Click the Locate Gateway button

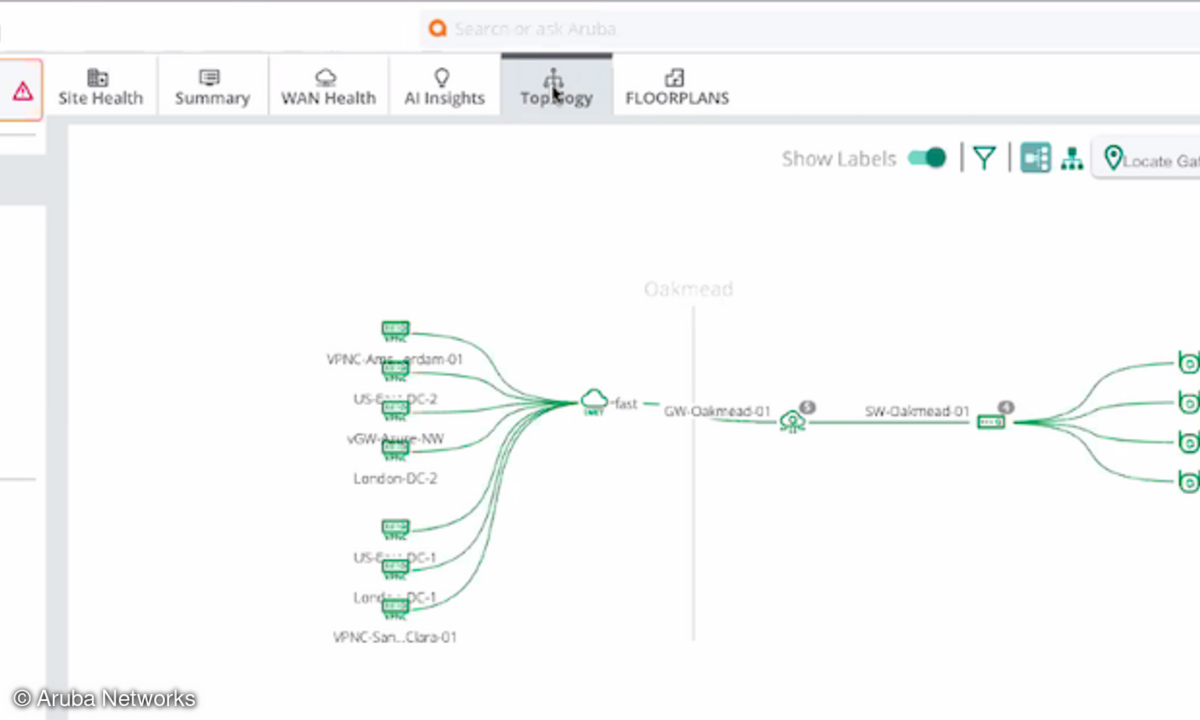(1147, 159)
